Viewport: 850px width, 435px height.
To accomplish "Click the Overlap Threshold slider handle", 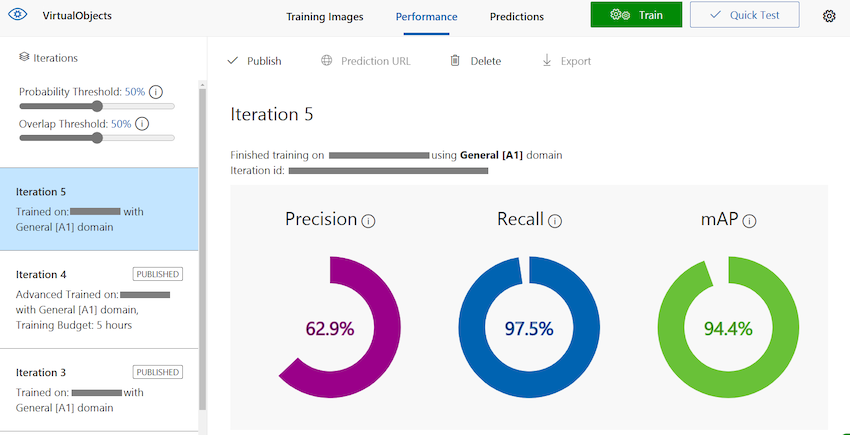I will pos(97,138).
